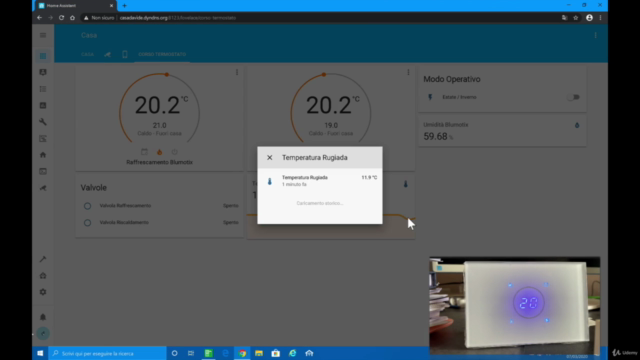Click the browser back arrow
The width and height of the screenshot is (640, 360).
click(39, 18)
